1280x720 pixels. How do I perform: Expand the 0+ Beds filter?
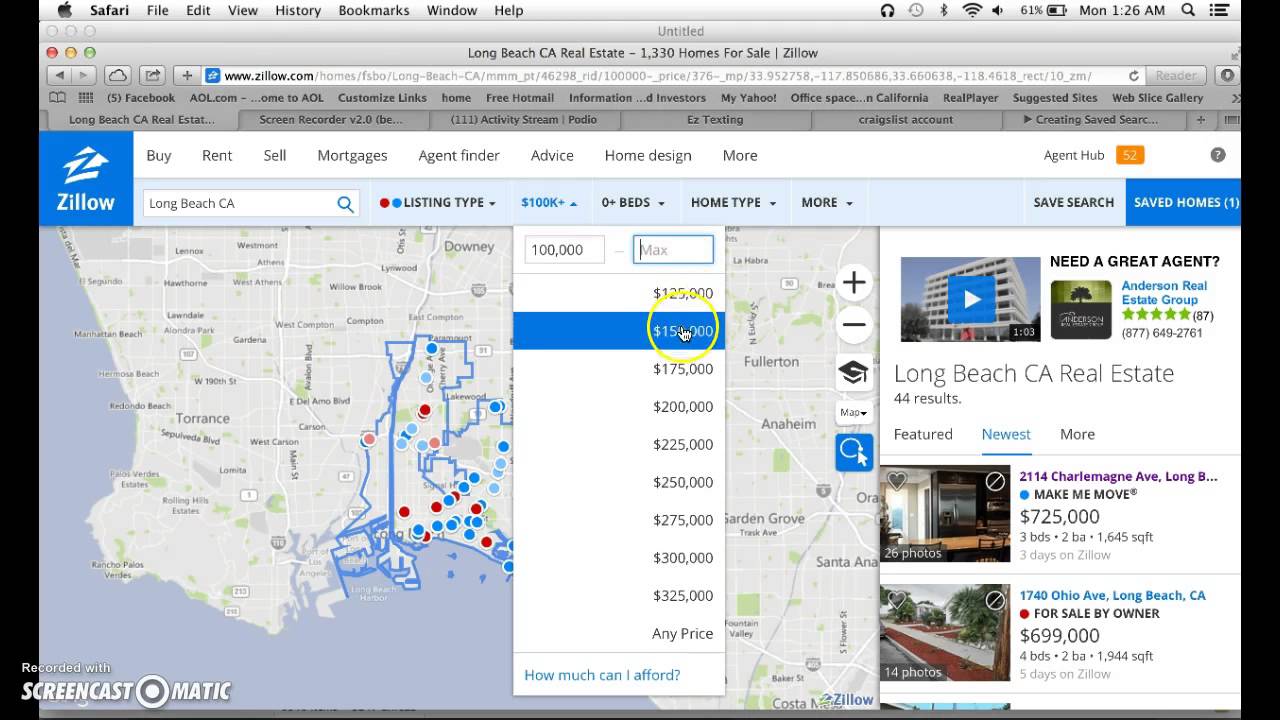coord(633,202)
